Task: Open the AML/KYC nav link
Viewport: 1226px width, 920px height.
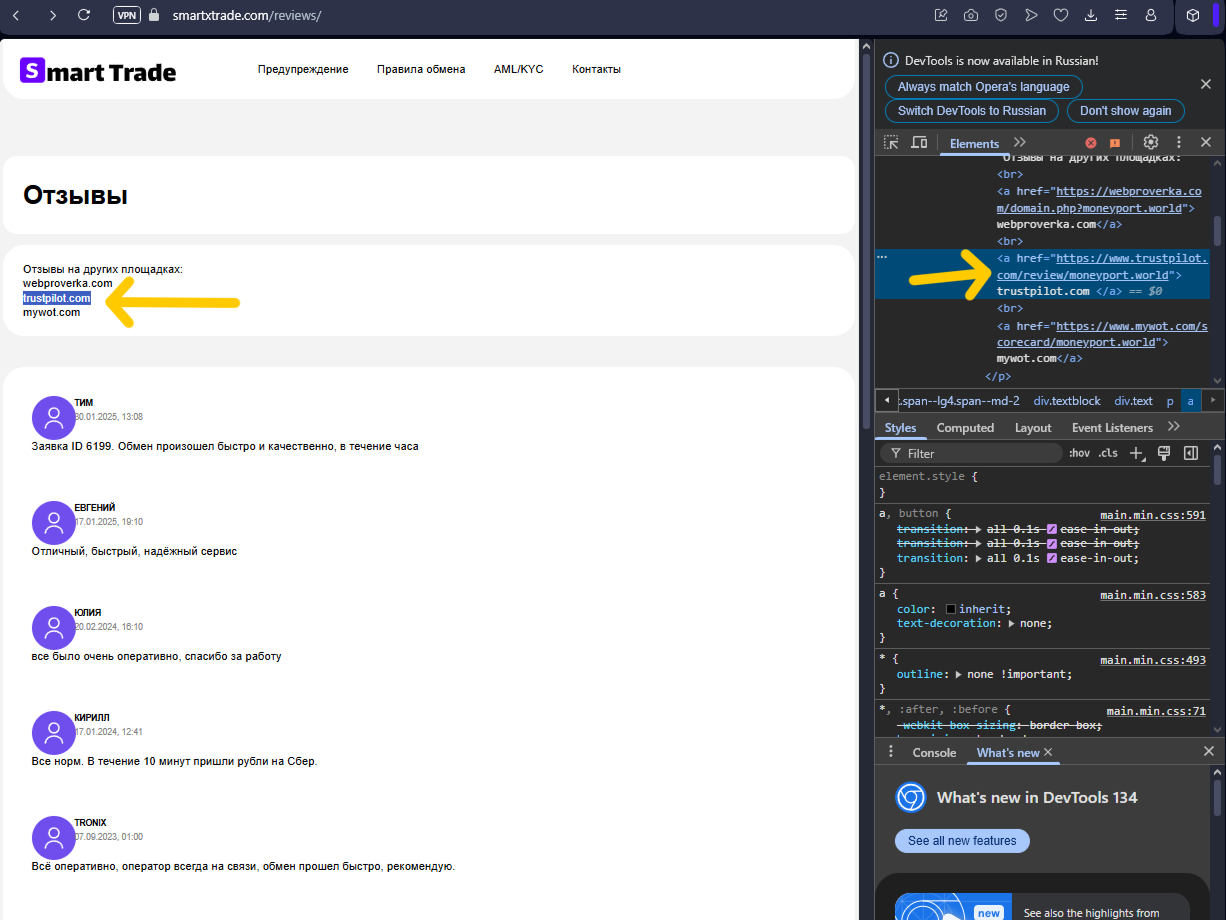Action: click(519, 69)
